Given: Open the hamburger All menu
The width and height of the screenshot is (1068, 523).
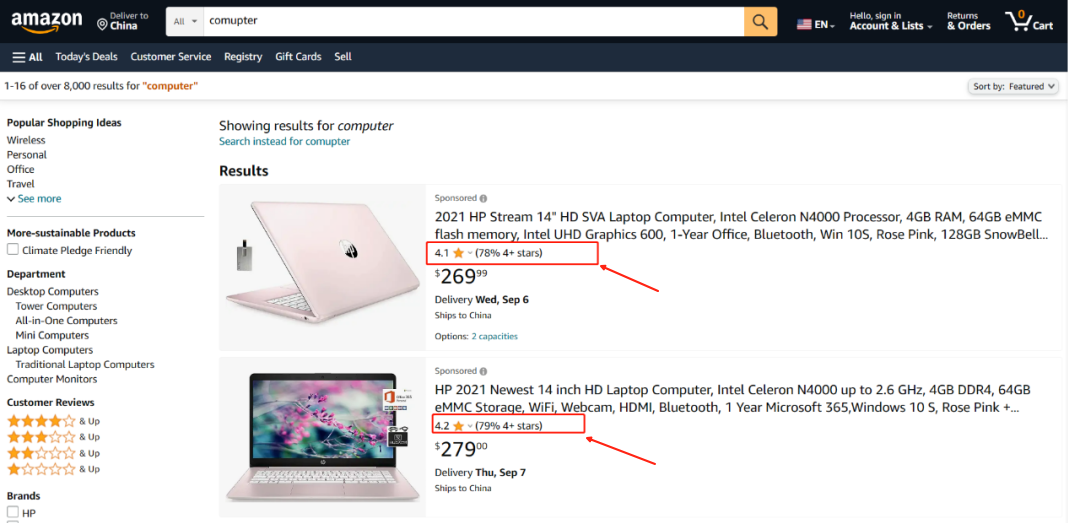Looking at the screenshot, I should (27, 57).
